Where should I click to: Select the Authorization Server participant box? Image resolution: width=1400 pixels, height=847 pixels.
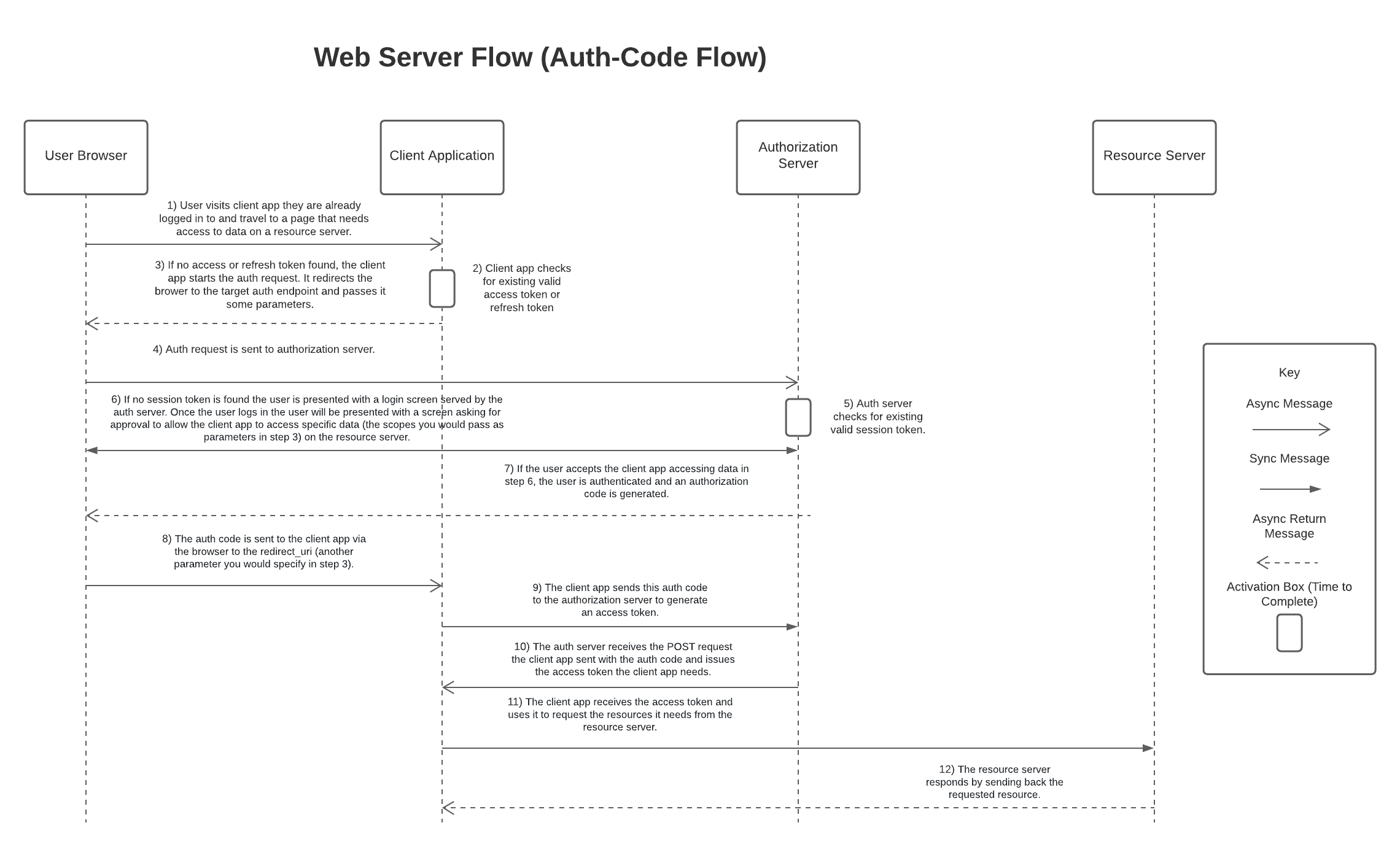pyautogui.click(x=798, y=157)
